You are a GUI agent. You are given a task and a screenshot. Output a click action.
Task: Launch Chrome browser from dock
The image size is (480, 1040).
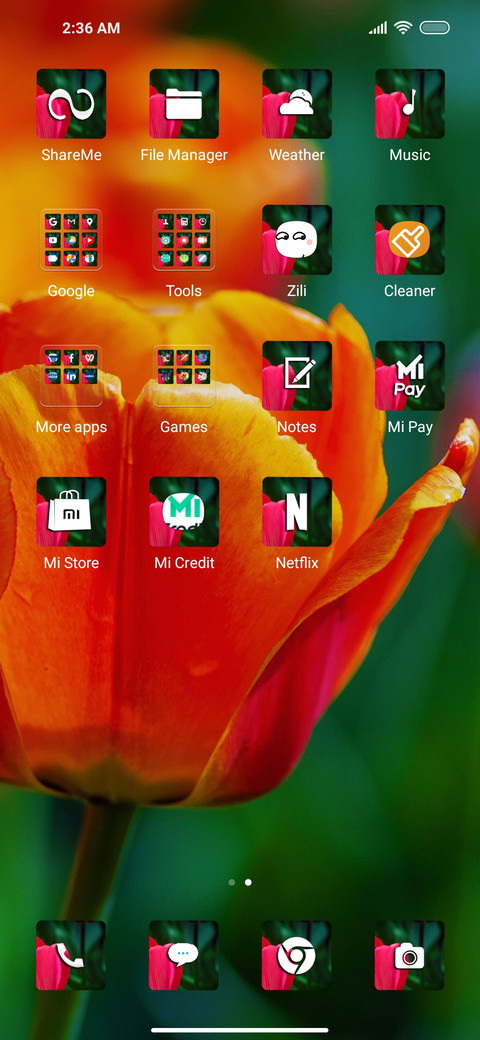coord(296,955)
